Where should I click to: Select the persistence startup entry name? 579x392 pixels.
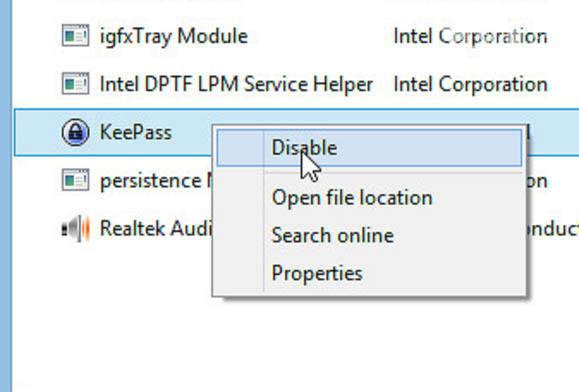point(156,181)
